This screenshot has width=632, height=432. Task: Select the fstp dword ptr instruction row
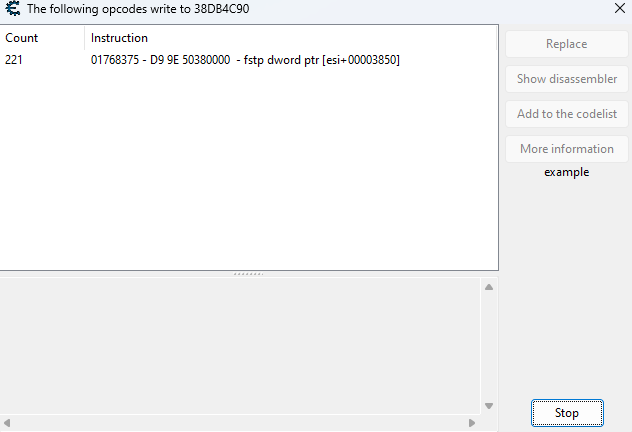coord(245,60)
